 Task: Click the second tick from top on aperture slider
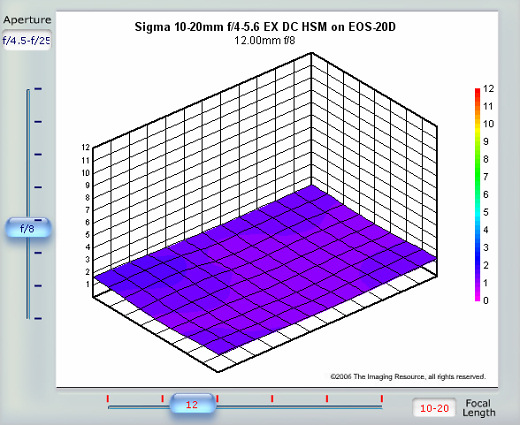38,122
